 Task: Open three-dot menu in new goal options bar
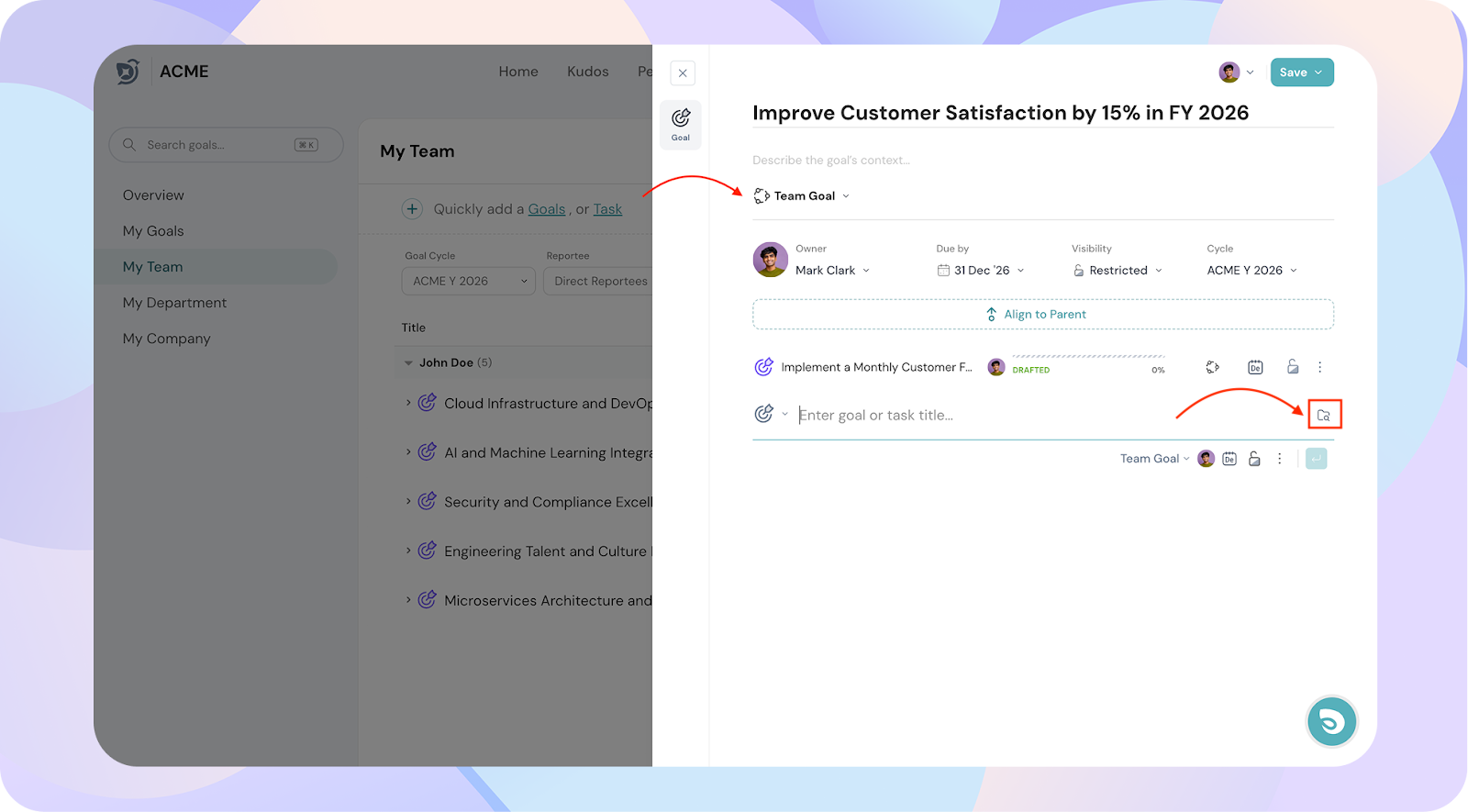pyautogui.click(x=1280, y=459)
